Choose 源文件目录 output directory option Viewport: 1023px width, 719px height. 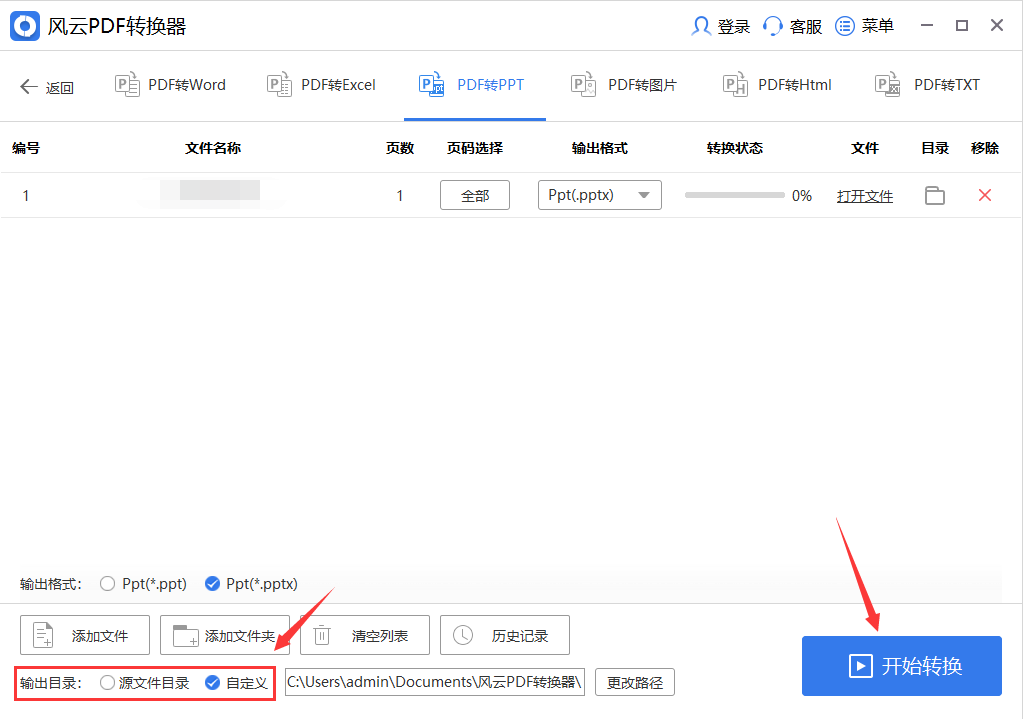click(108, 682)
